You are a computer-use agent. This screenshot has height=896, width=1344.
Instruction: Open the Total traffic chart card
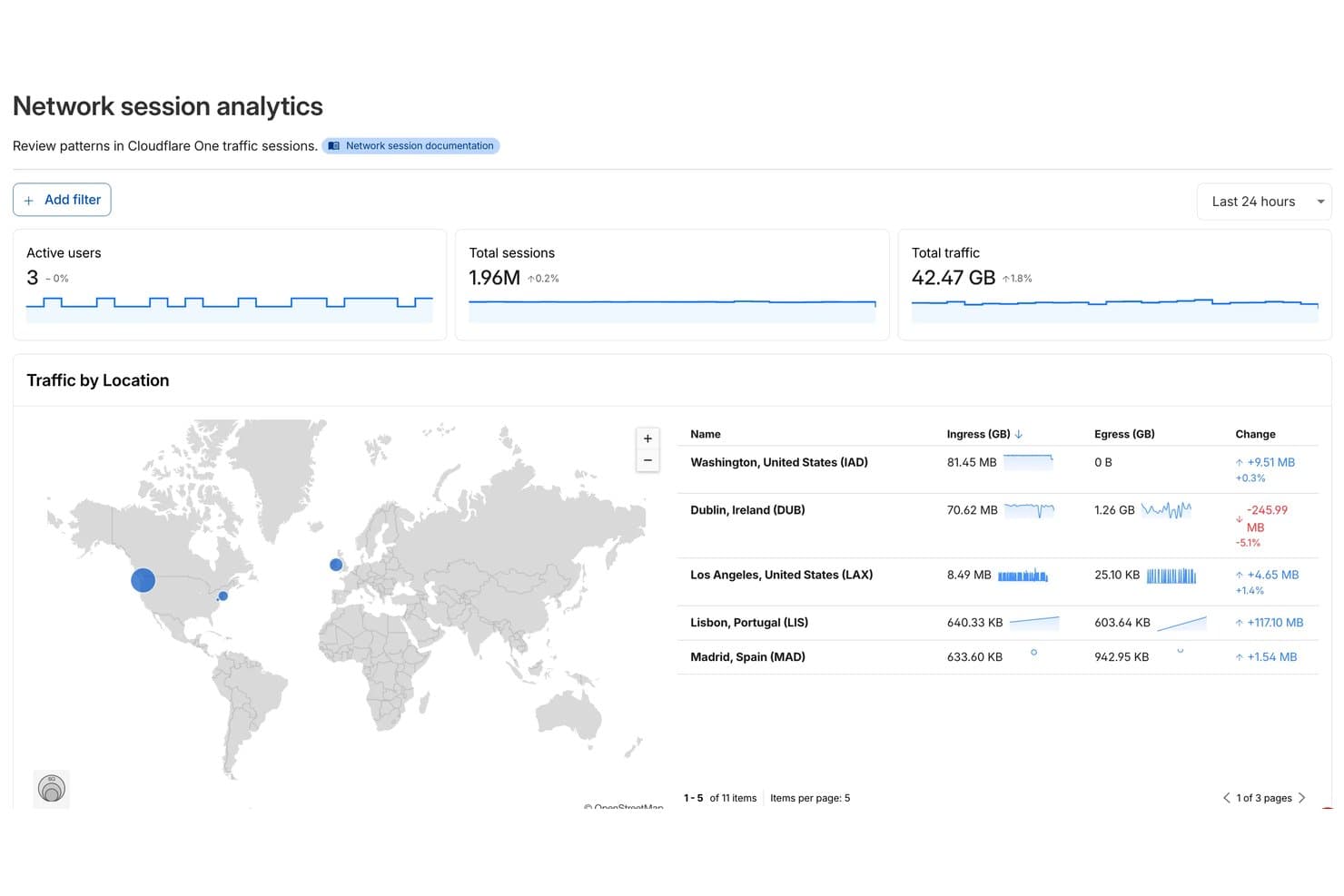point(1114,285)
